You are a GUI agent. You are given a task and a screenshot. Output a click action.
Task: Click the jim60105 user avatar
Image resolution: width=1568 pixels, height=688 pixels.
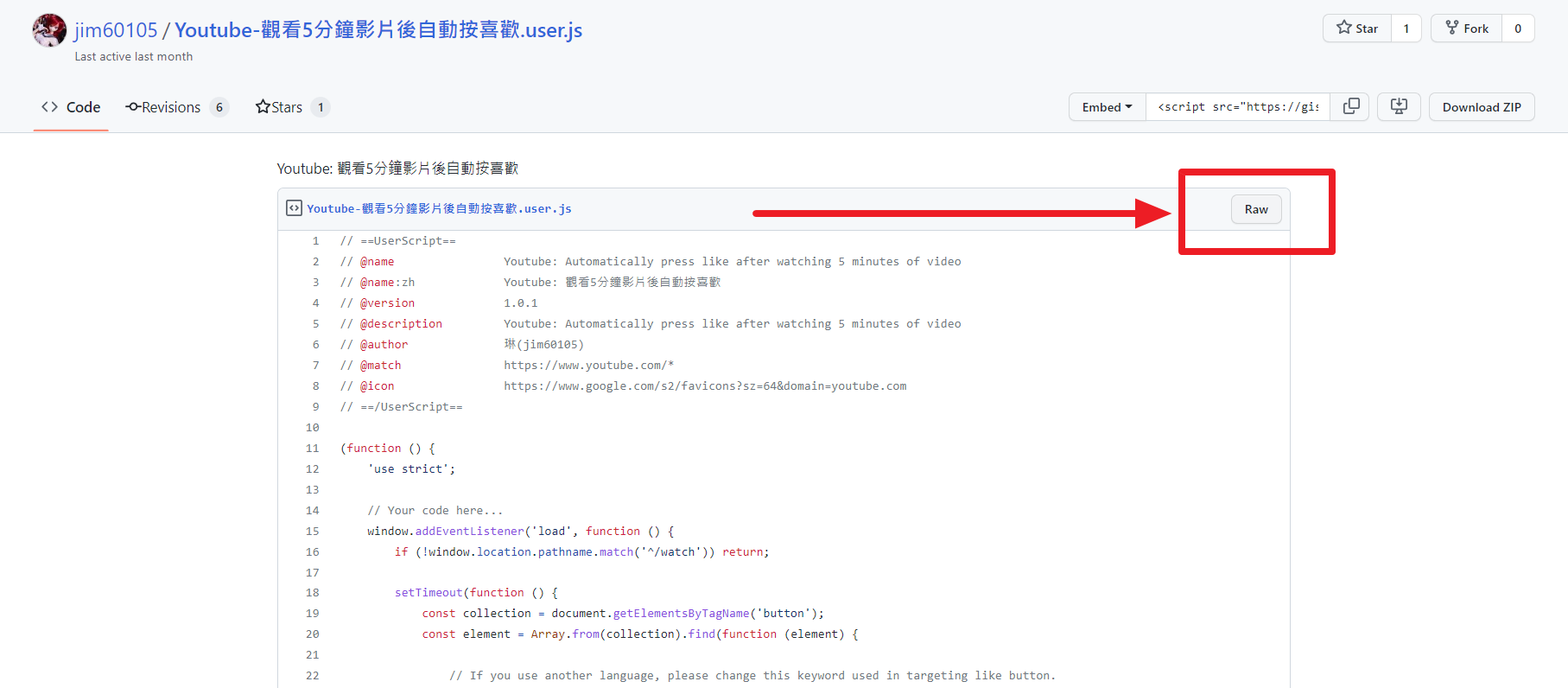coord(49,30)
